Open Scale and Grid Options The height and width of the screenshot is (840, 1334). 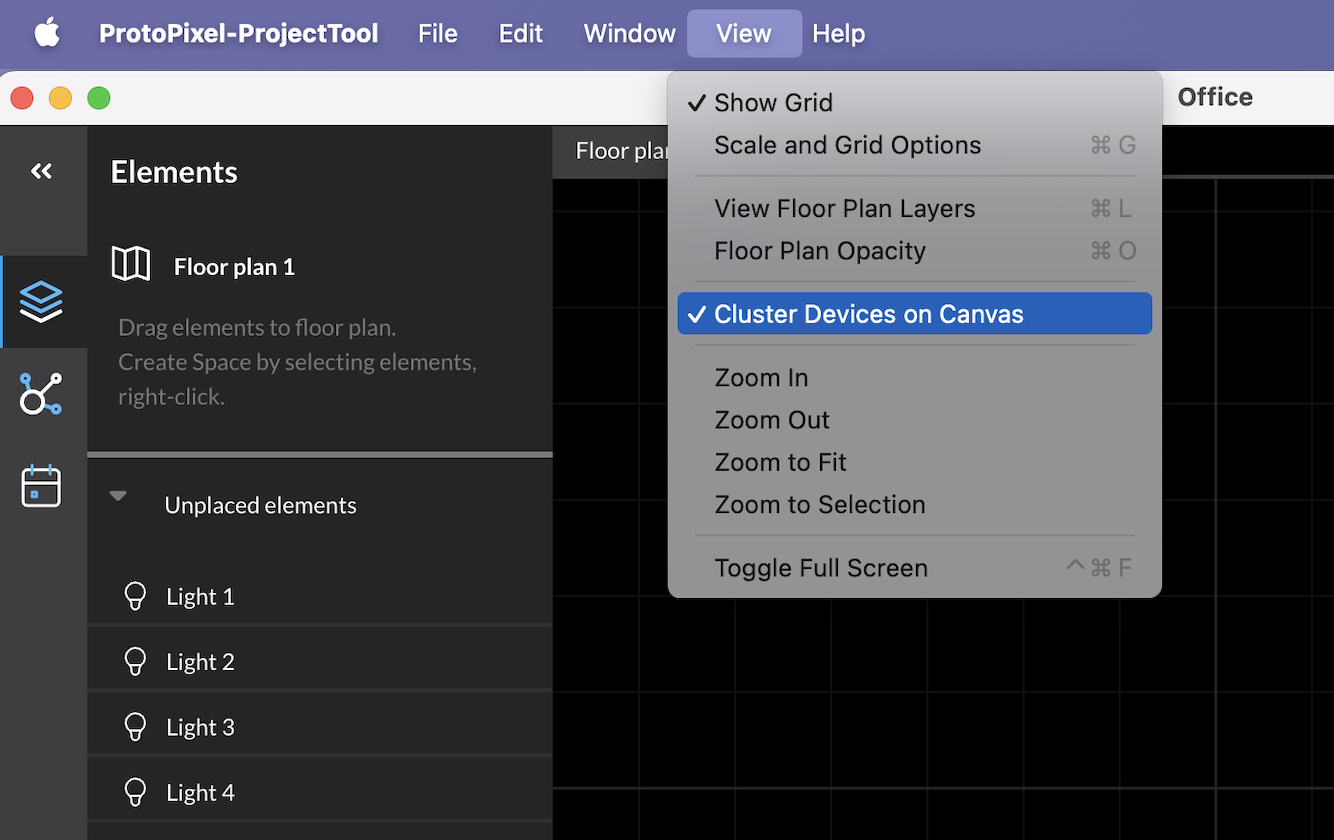(x=847, y=144)
